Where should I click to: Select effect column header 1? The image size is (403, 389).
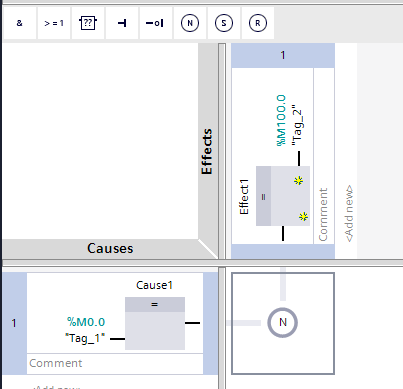click(283, 55)
